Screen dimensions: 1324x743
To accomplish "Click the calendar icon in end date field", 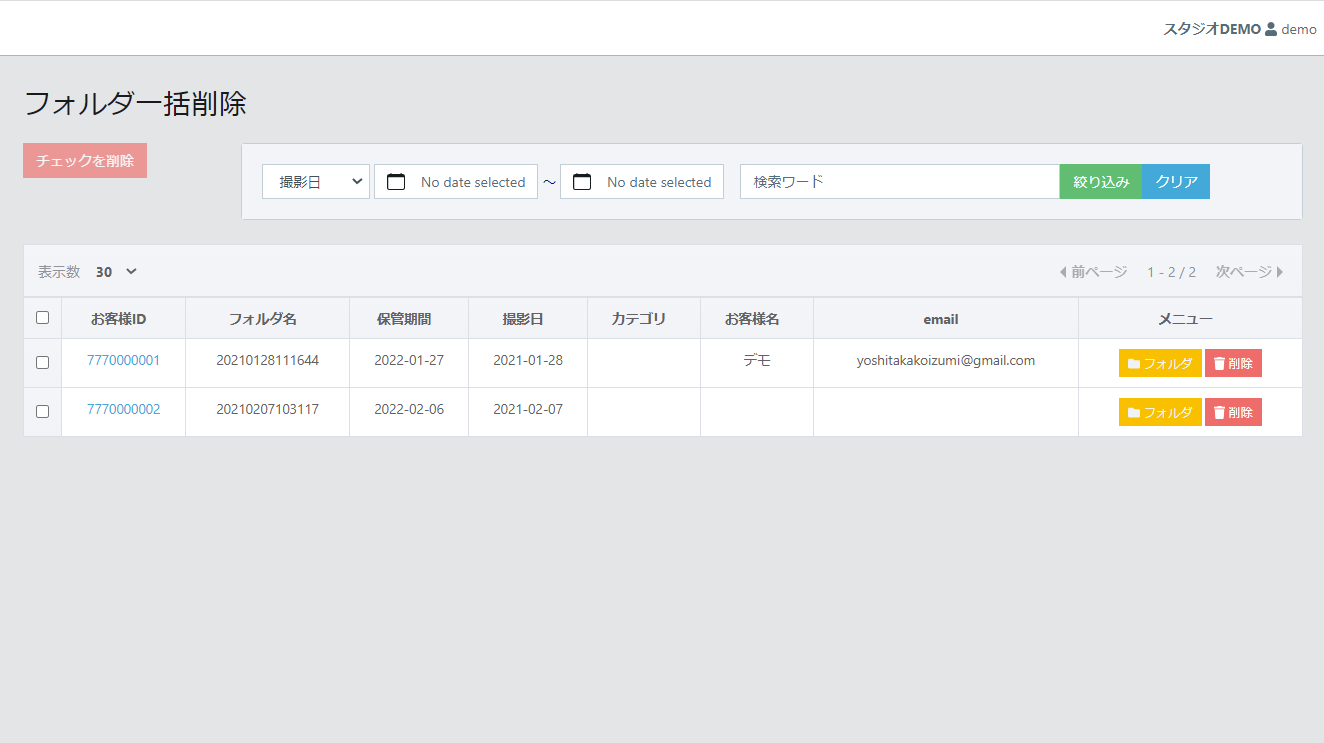I will [x=582, y=182].
